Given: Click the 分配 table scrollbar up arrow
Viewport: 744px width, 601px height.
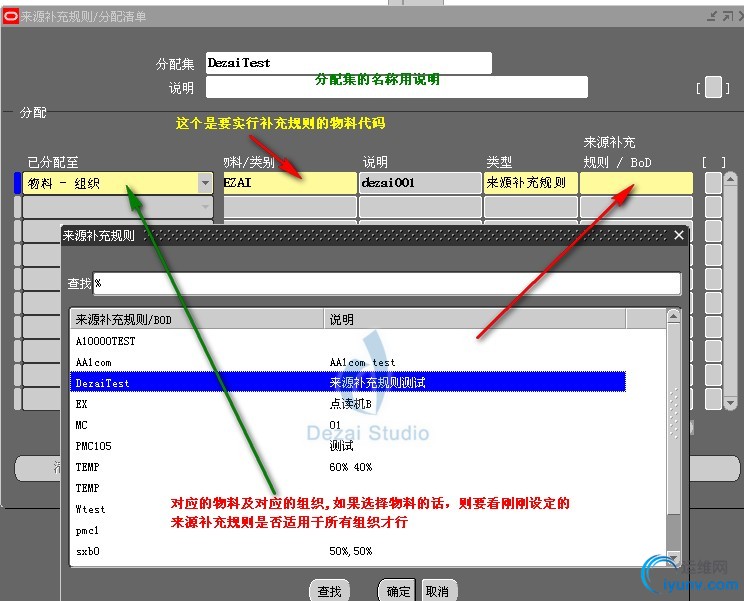Looking at the screenshot, I should pyautogui.click(x=730, y=179).
